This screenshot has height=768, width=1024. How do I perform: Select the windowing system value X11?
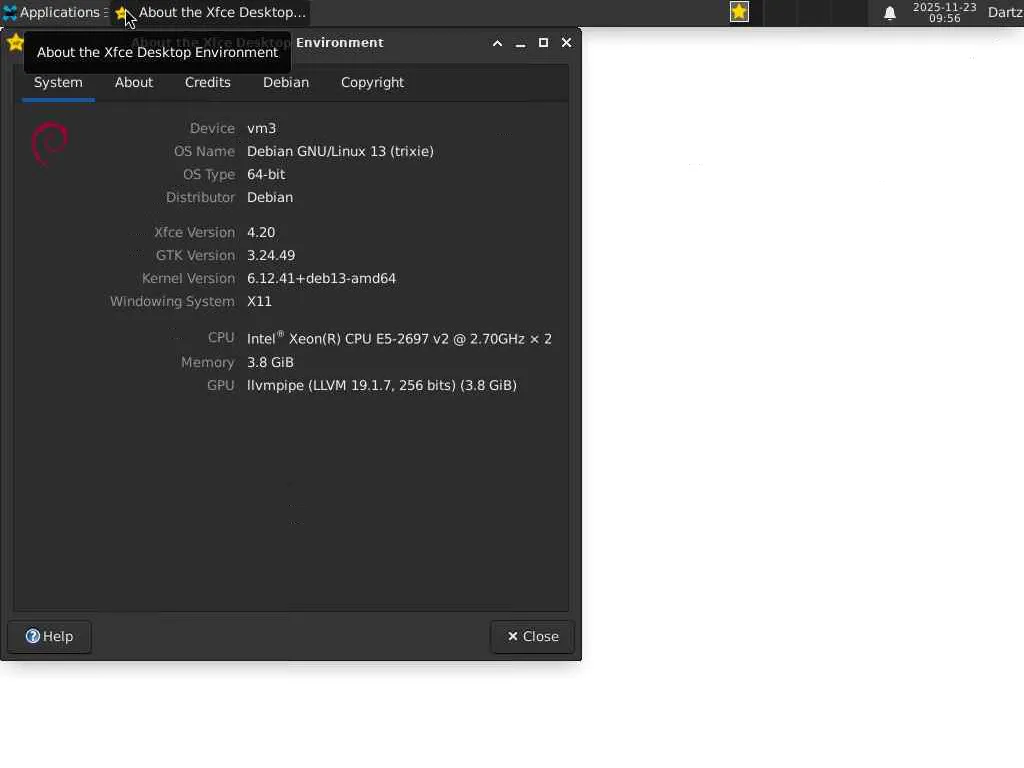(259, 301)
